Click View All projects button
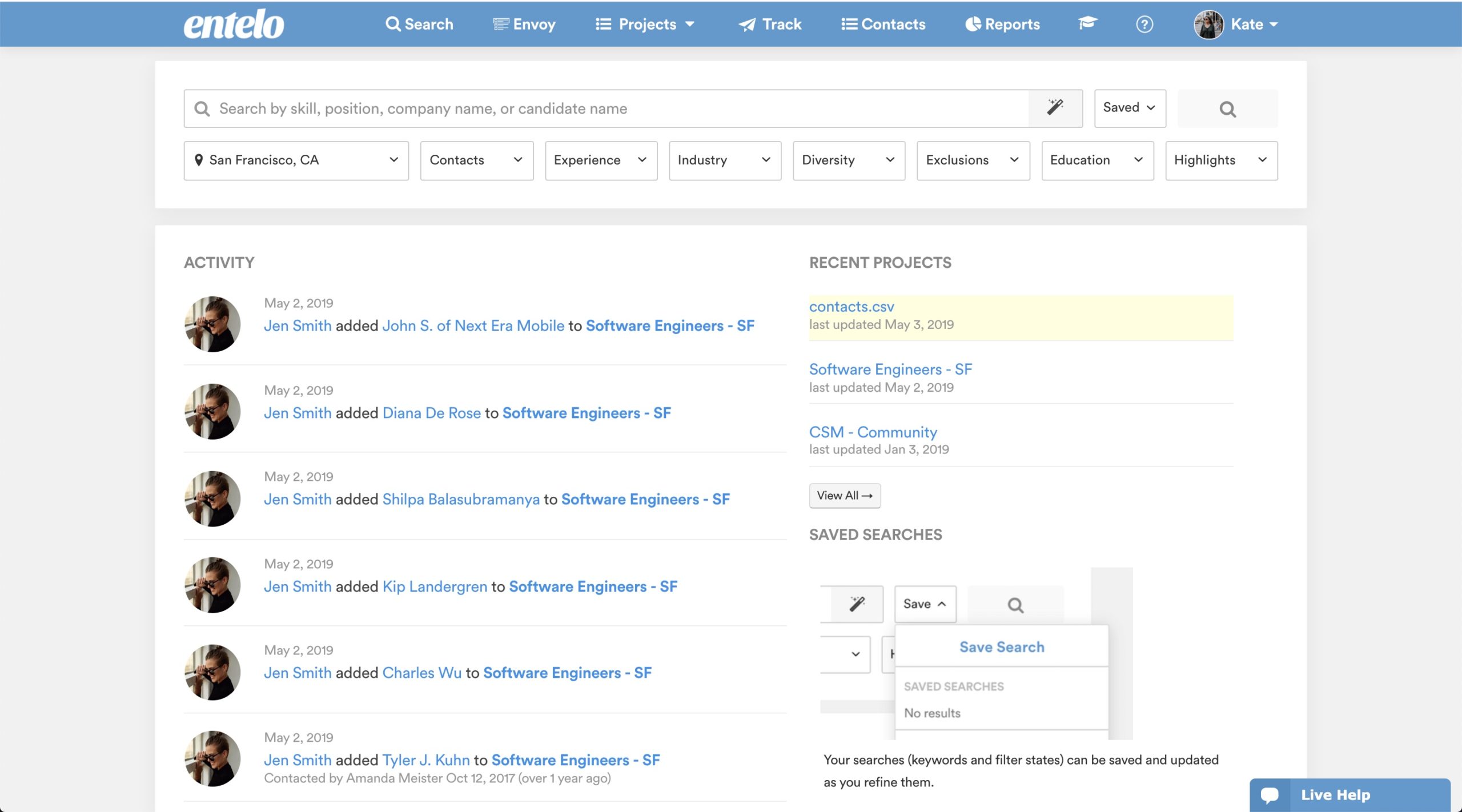 coord(844,495)
